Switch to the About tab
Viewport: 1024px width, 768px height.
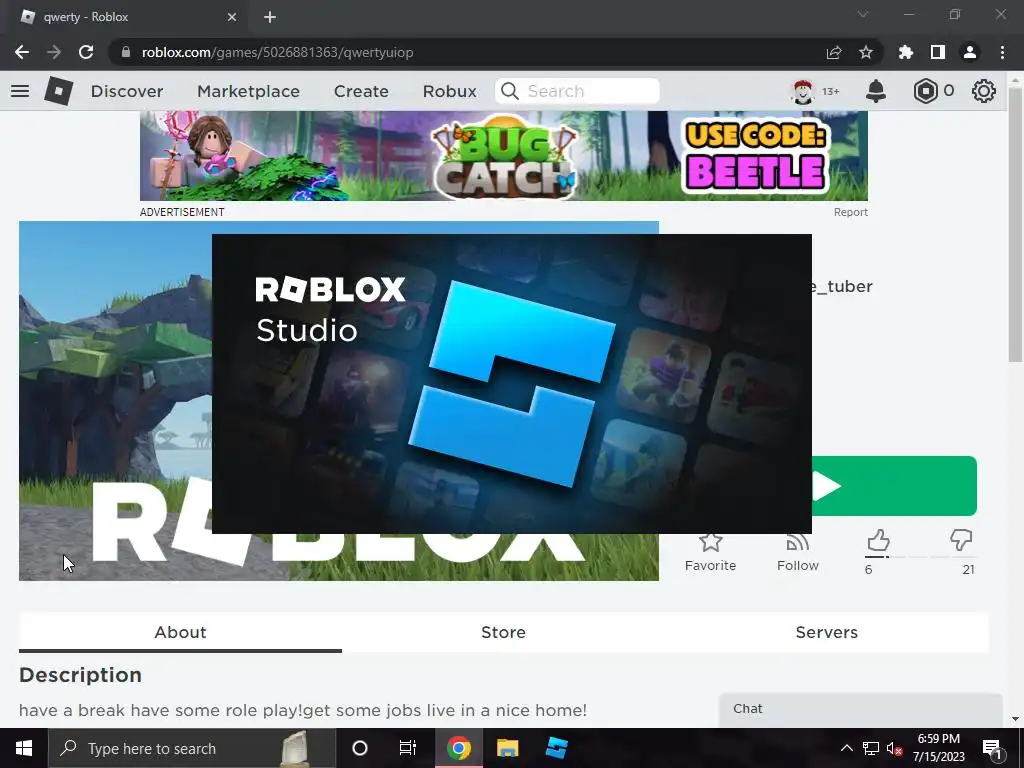coord(180,632)
